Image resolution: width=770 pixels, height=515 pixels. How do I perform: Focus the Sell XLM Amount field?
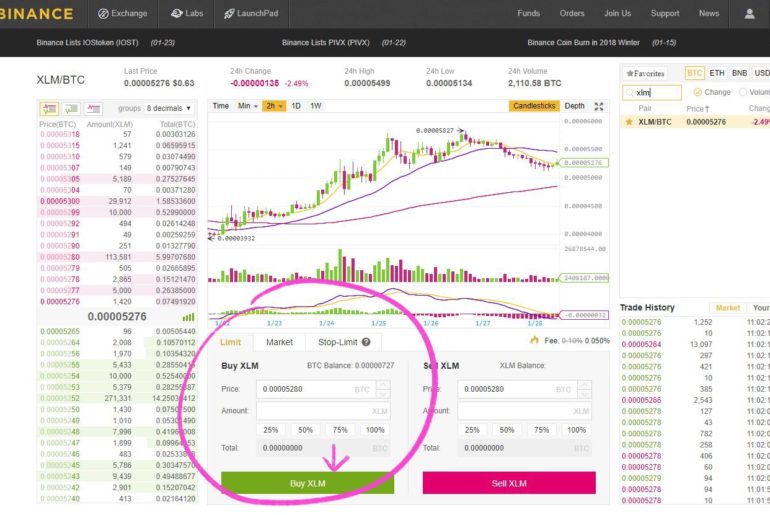[524, 411]
